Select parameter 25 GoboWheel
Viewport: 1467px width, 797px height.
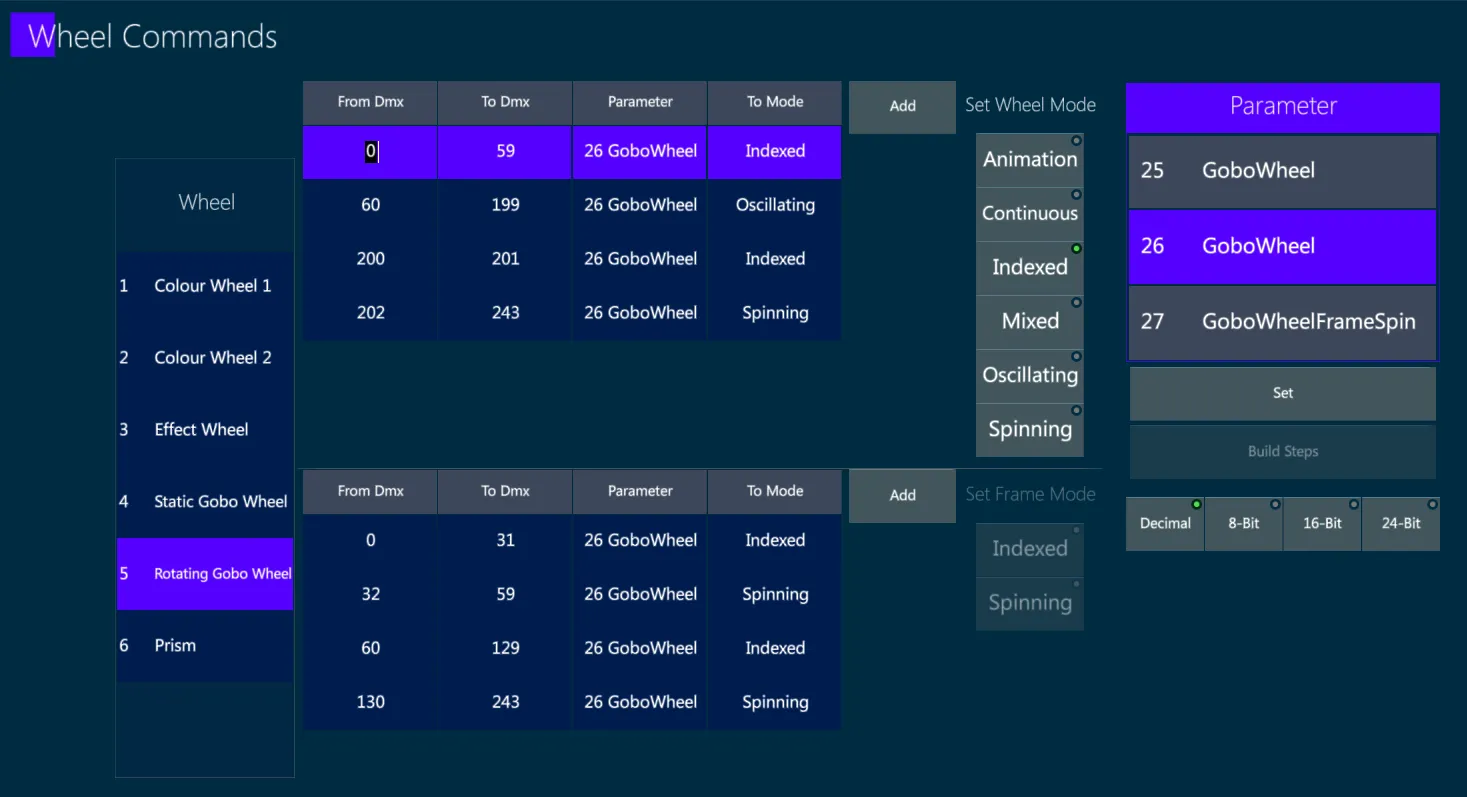point(1283,171)
